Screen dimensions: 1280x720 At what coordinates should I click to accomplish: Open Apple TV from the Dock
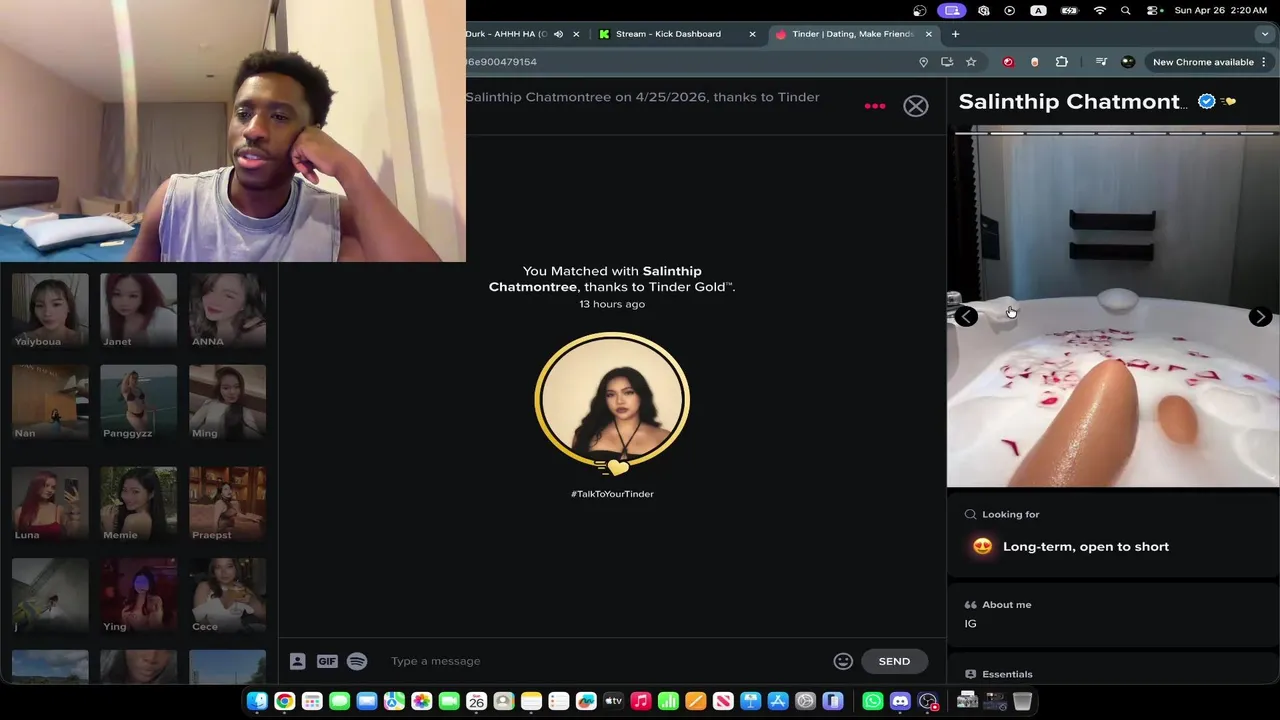(x=614, y=701)
